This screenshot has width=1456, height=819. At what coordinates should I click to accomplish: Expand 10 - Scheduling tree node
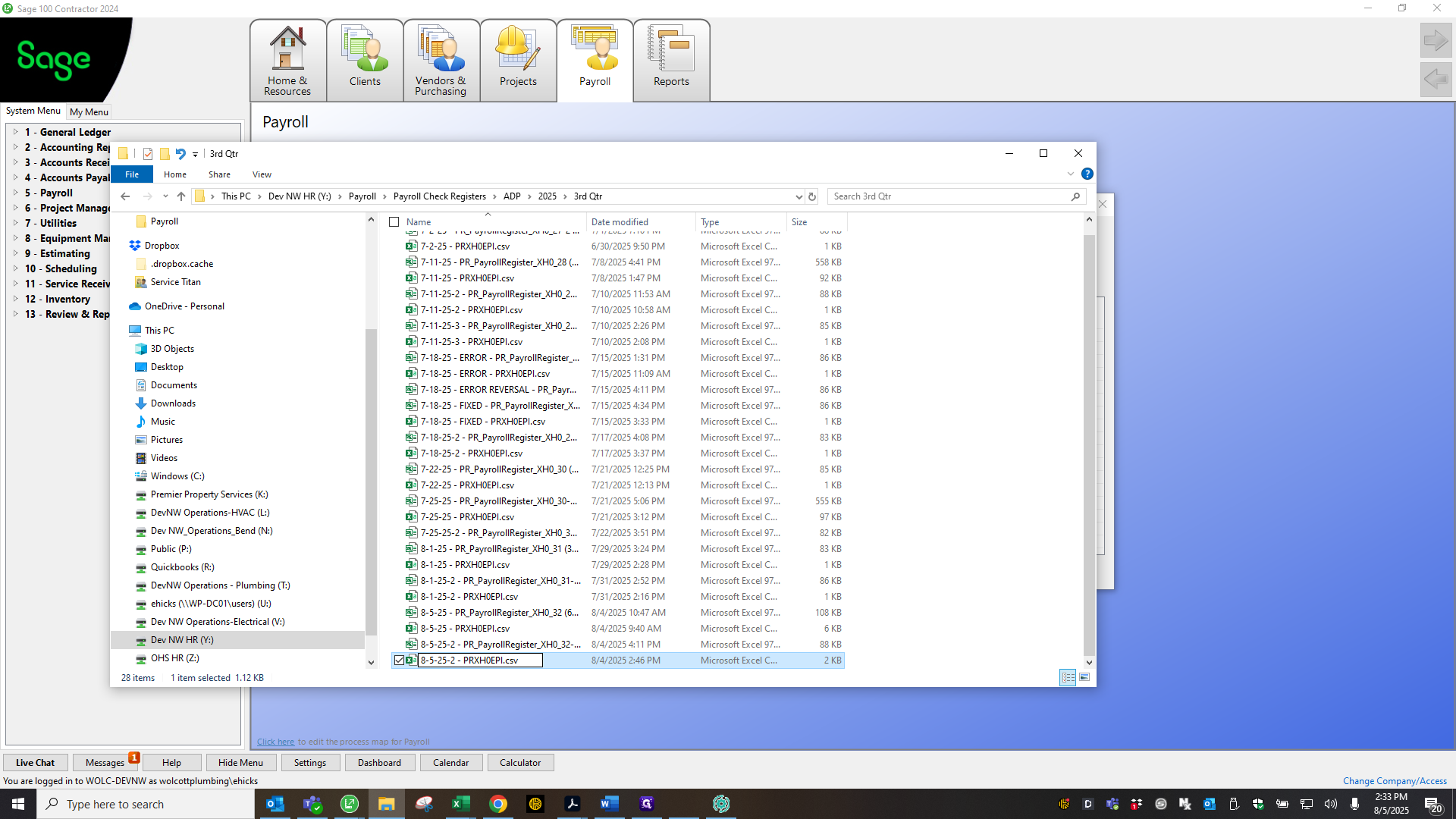[15, 268]
